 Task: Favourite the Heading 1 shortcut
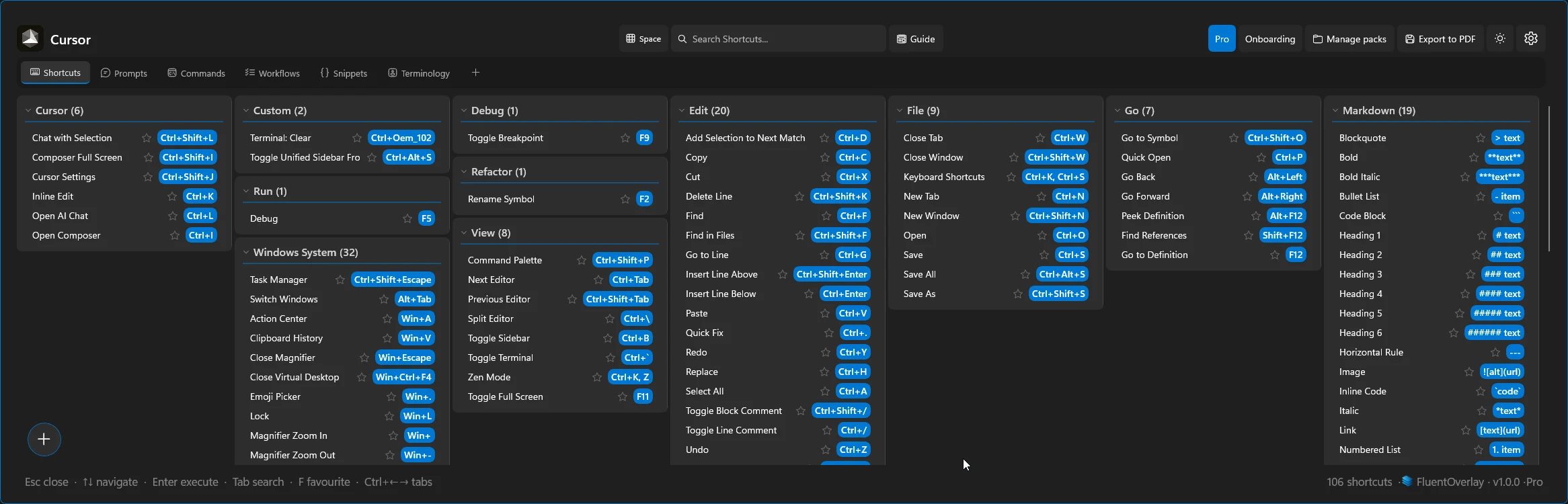tap(1482, 235)
